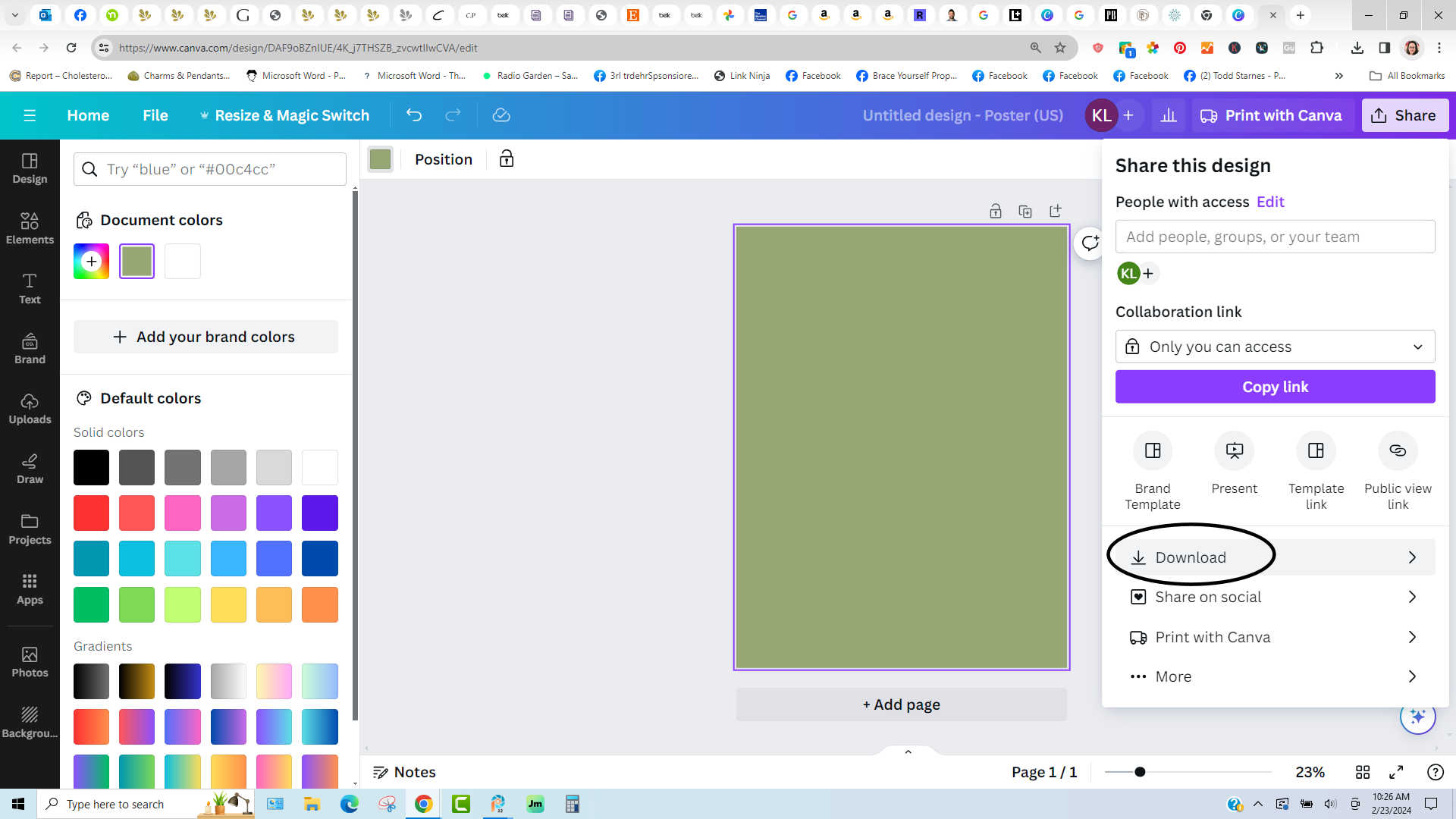
Task: Click the duplicate page icon above canvas
Action: click(1025, 212)
